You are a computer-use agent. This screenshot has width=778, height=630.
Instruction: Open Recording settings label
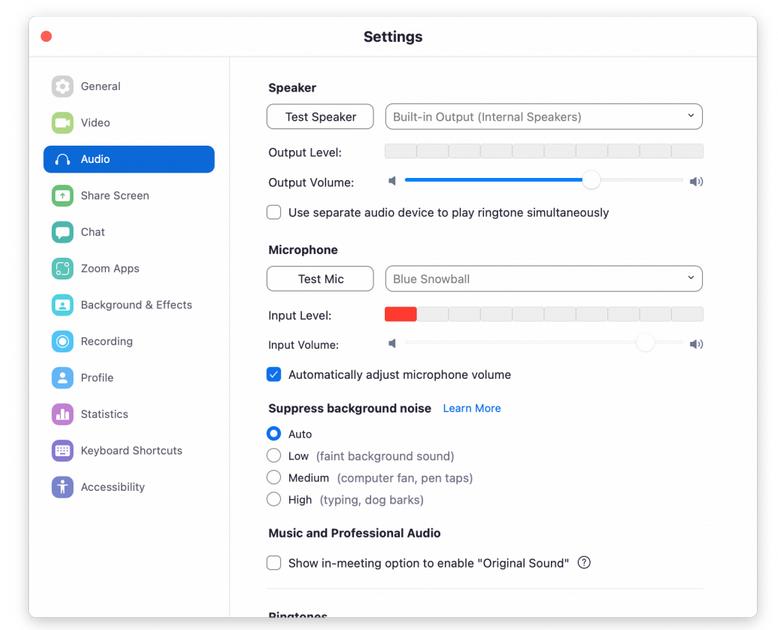coord(107,341)
